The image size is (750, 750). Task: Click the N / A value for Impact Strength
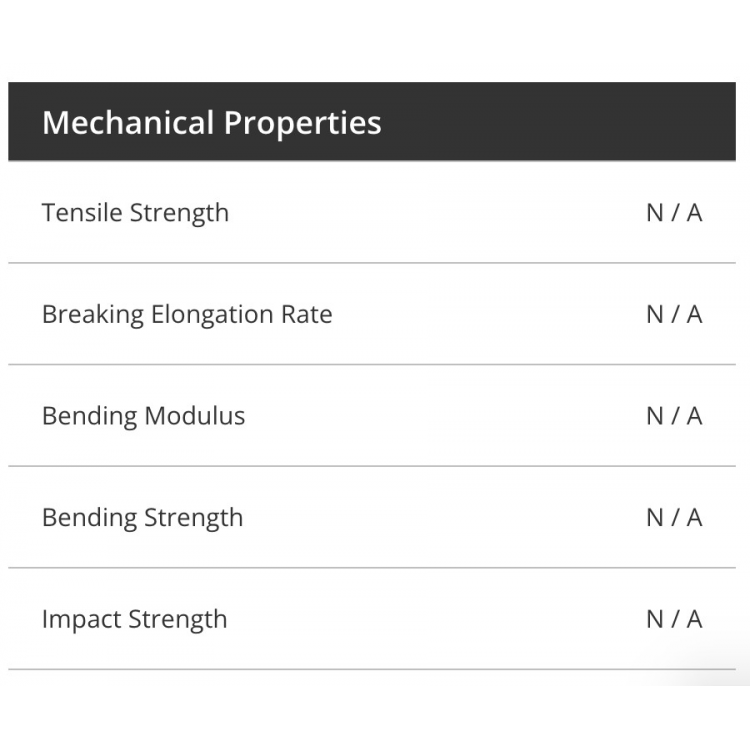674,619
